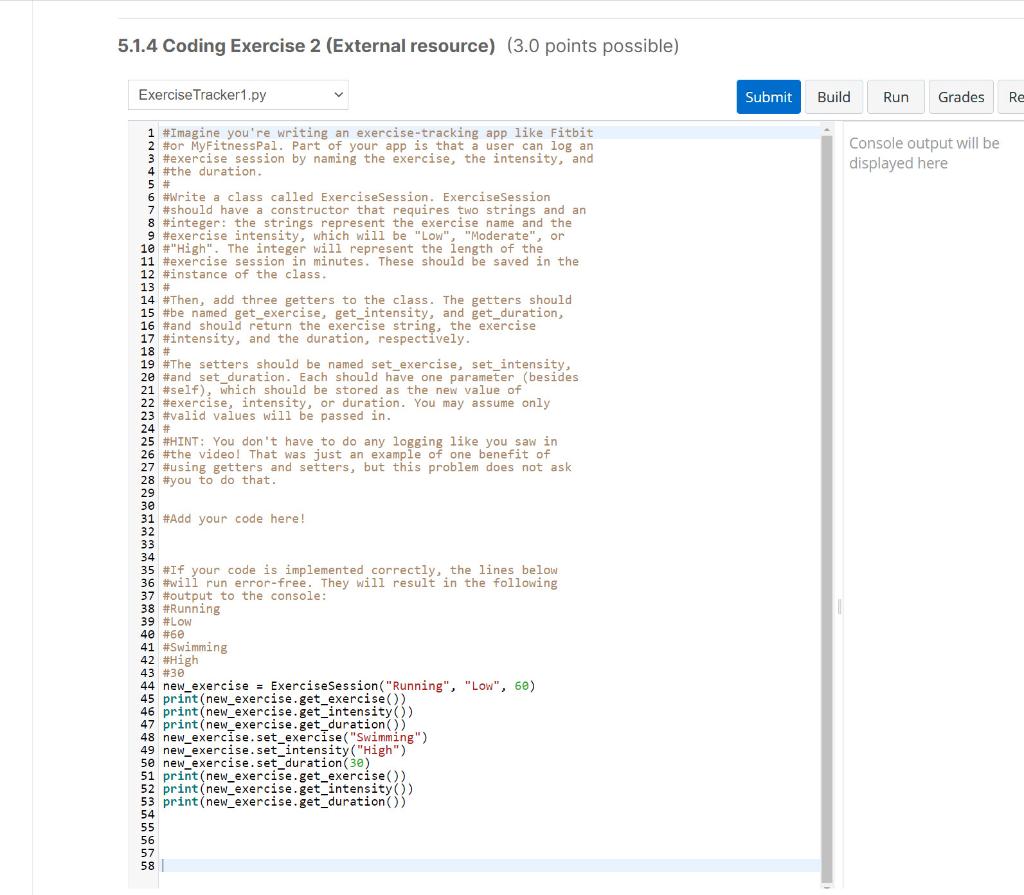Image resolution: width=1024 pixels, height=895 pixels.
Task: Click the last print(get_duration()) statement
Action: pyautogui.click(x=283, y=801)
